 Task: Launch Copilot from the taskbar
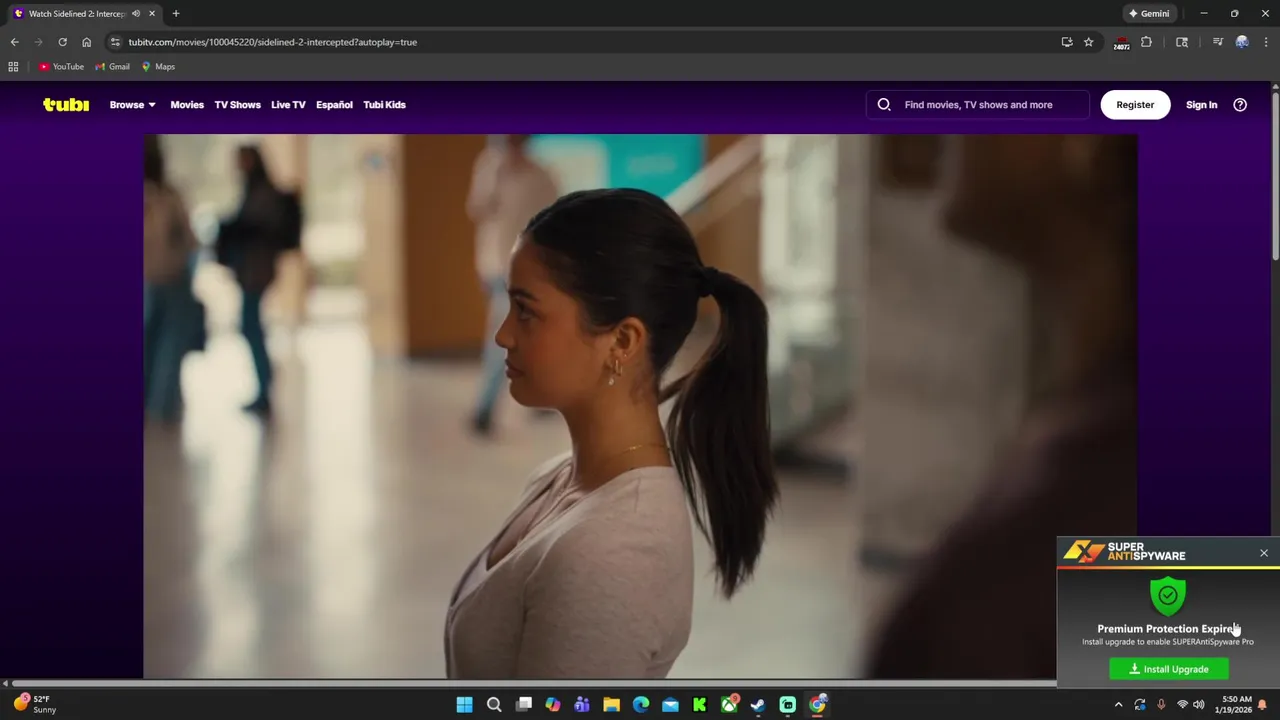553,705
